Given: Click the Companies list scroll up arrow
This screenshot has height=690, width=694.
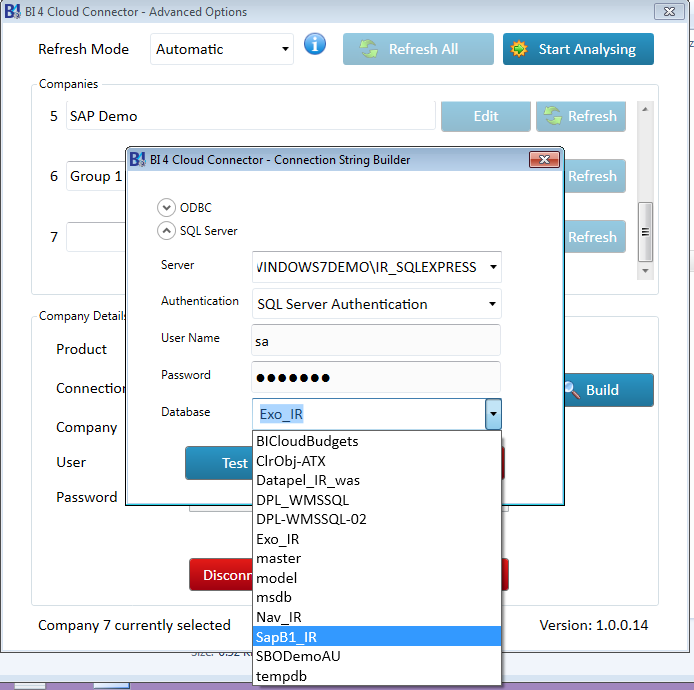Looking at the screenshot, I should click(645, 109).
